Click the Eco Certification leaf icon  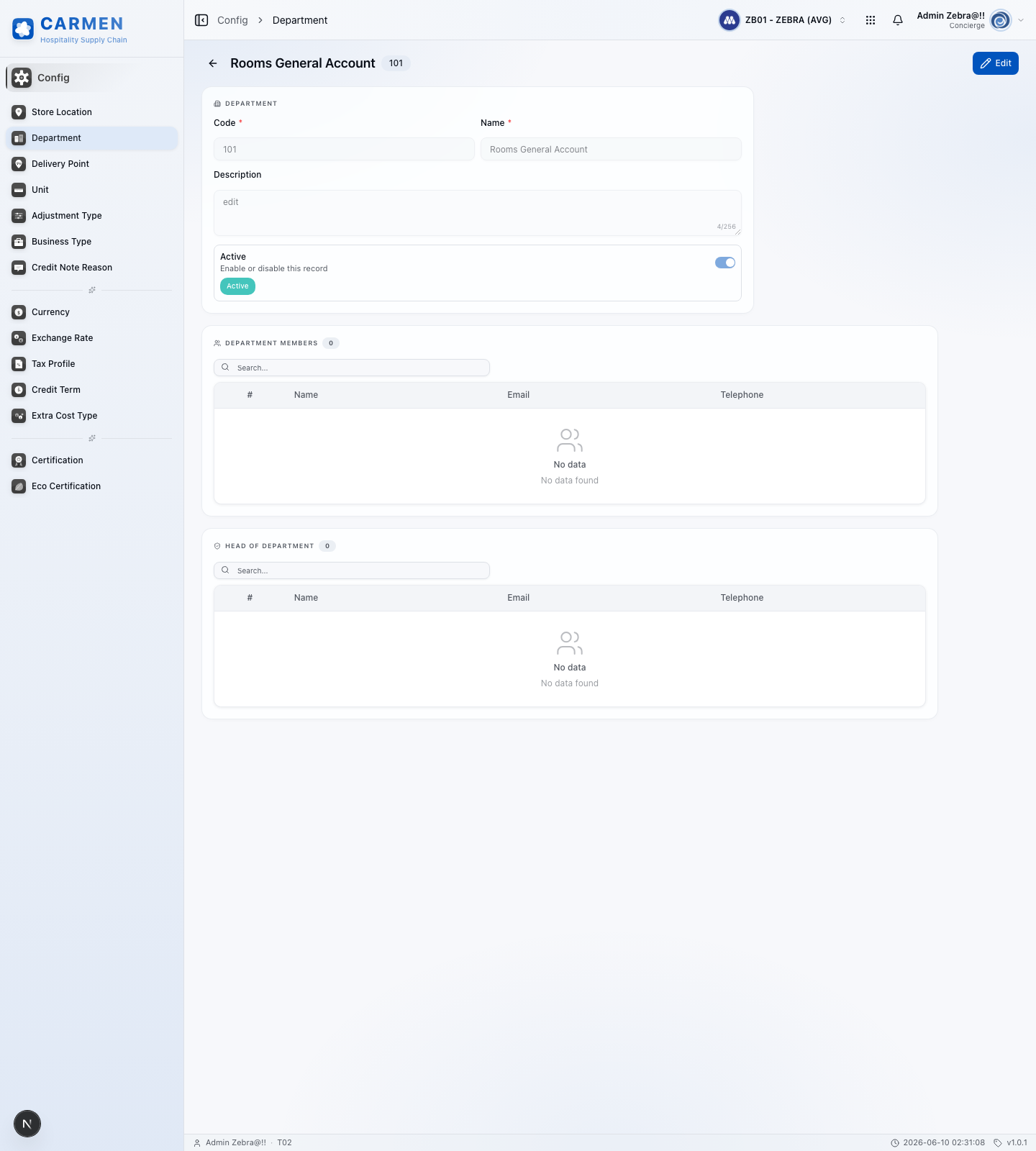point(19,486)
